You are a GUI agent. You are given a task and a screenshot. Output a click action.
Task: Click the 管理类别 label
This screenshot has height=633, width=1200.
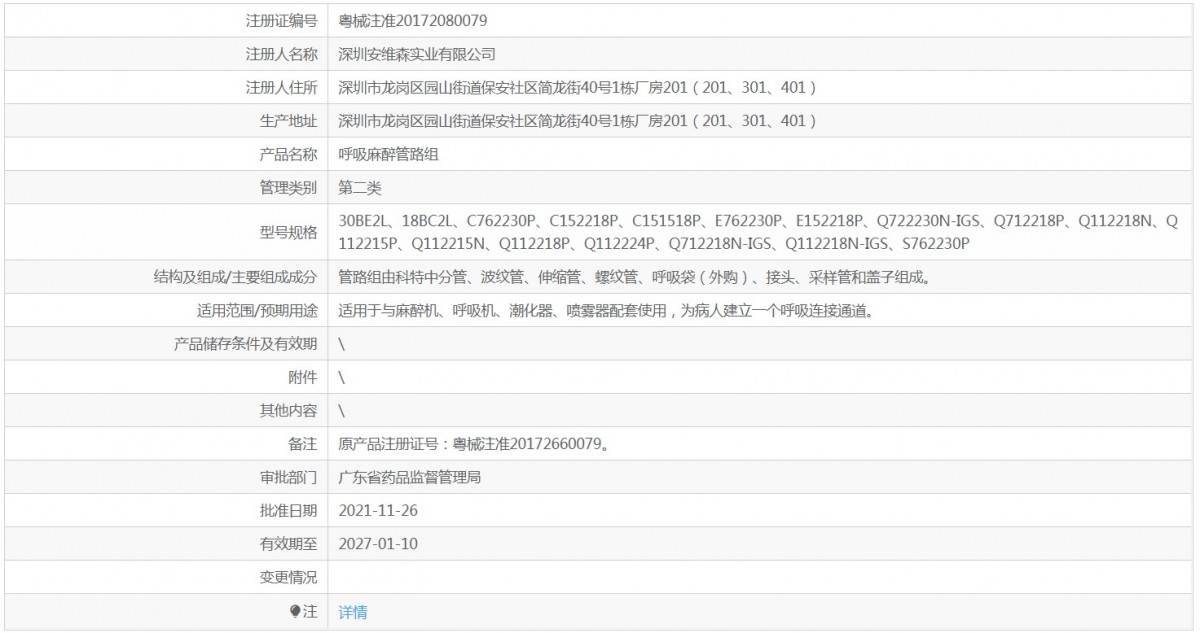point(289,187)
